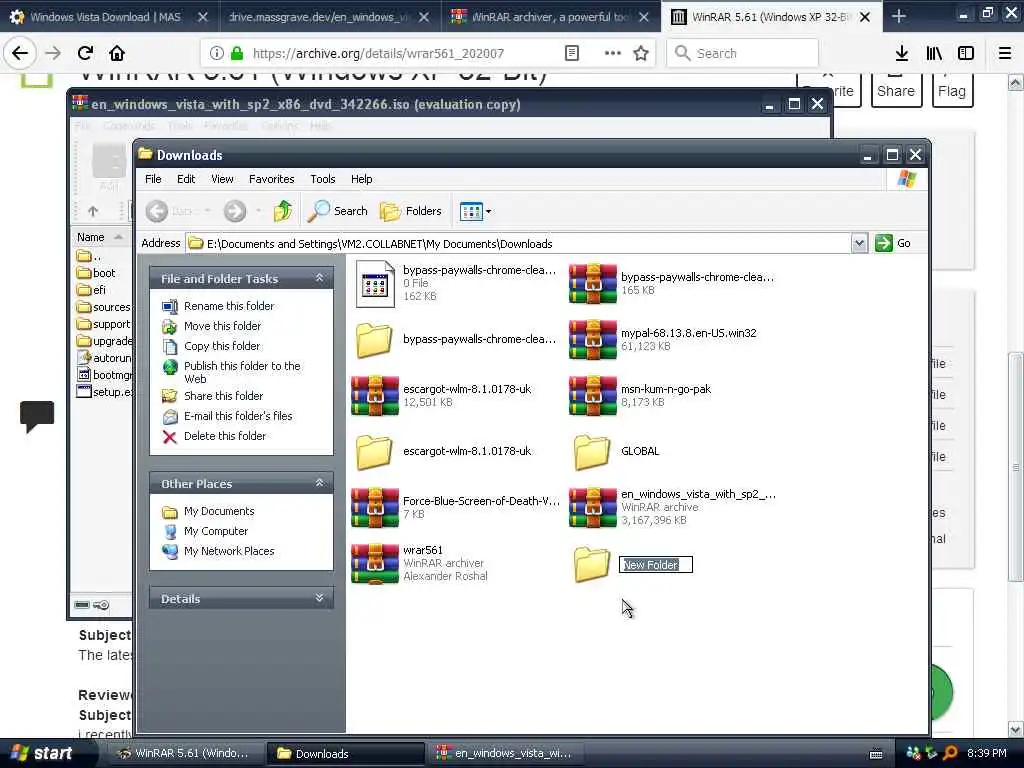Open the Tools menu in Downloads
The image size is (1024, 768).
click(x=323, y=179)
